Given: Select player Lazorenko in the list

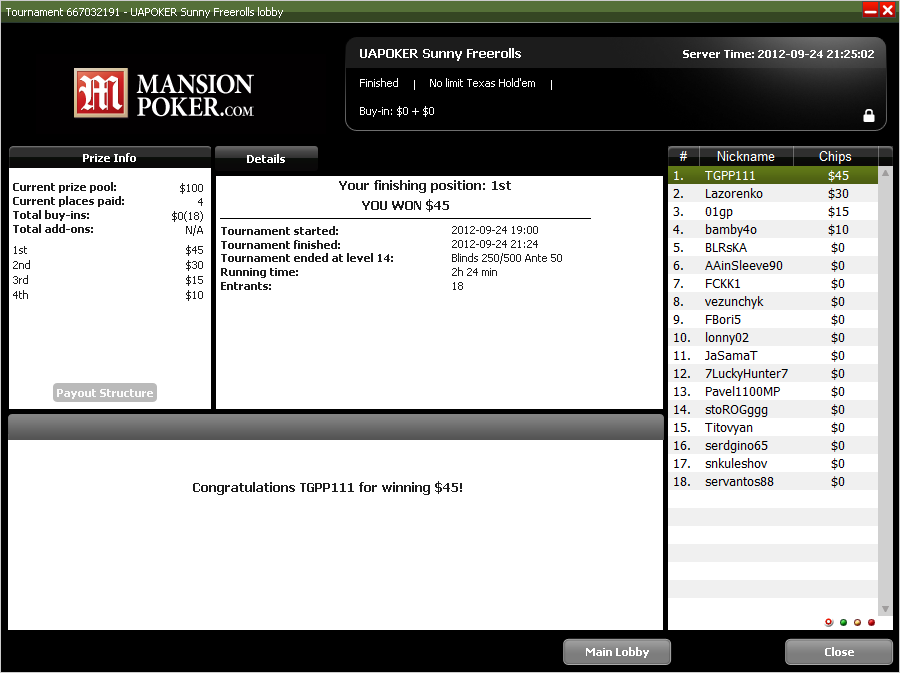Looking at the screenshot, I should (773, 193).
